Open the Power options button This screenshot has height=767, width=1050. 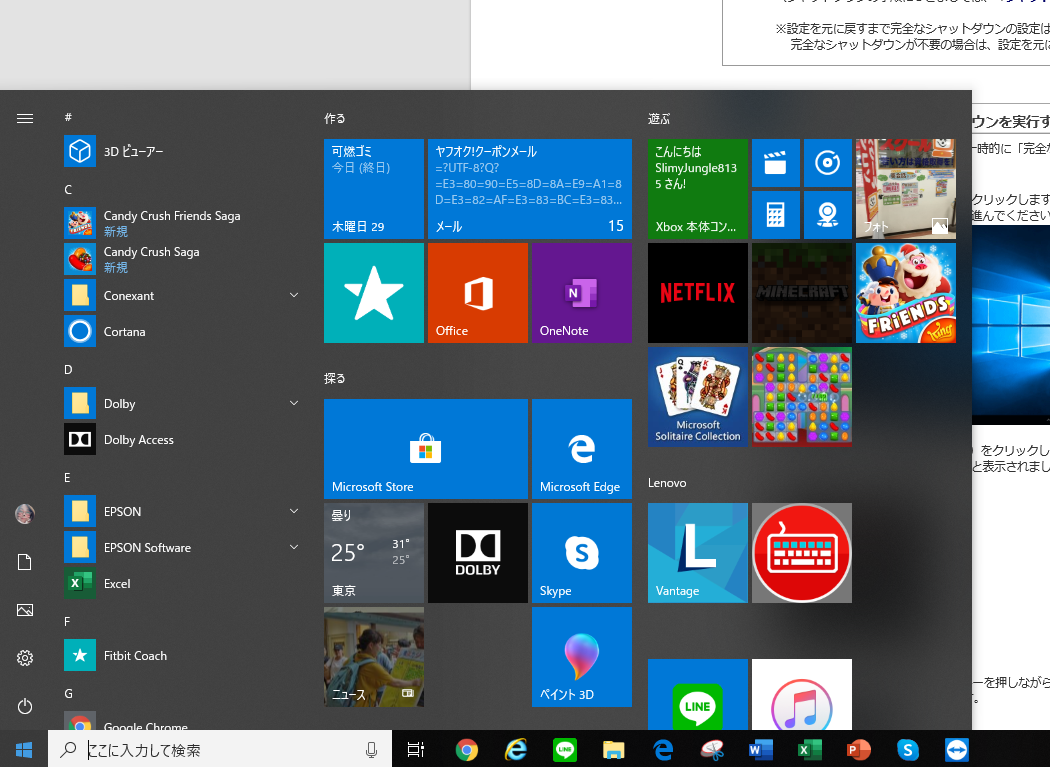point(25,706)
